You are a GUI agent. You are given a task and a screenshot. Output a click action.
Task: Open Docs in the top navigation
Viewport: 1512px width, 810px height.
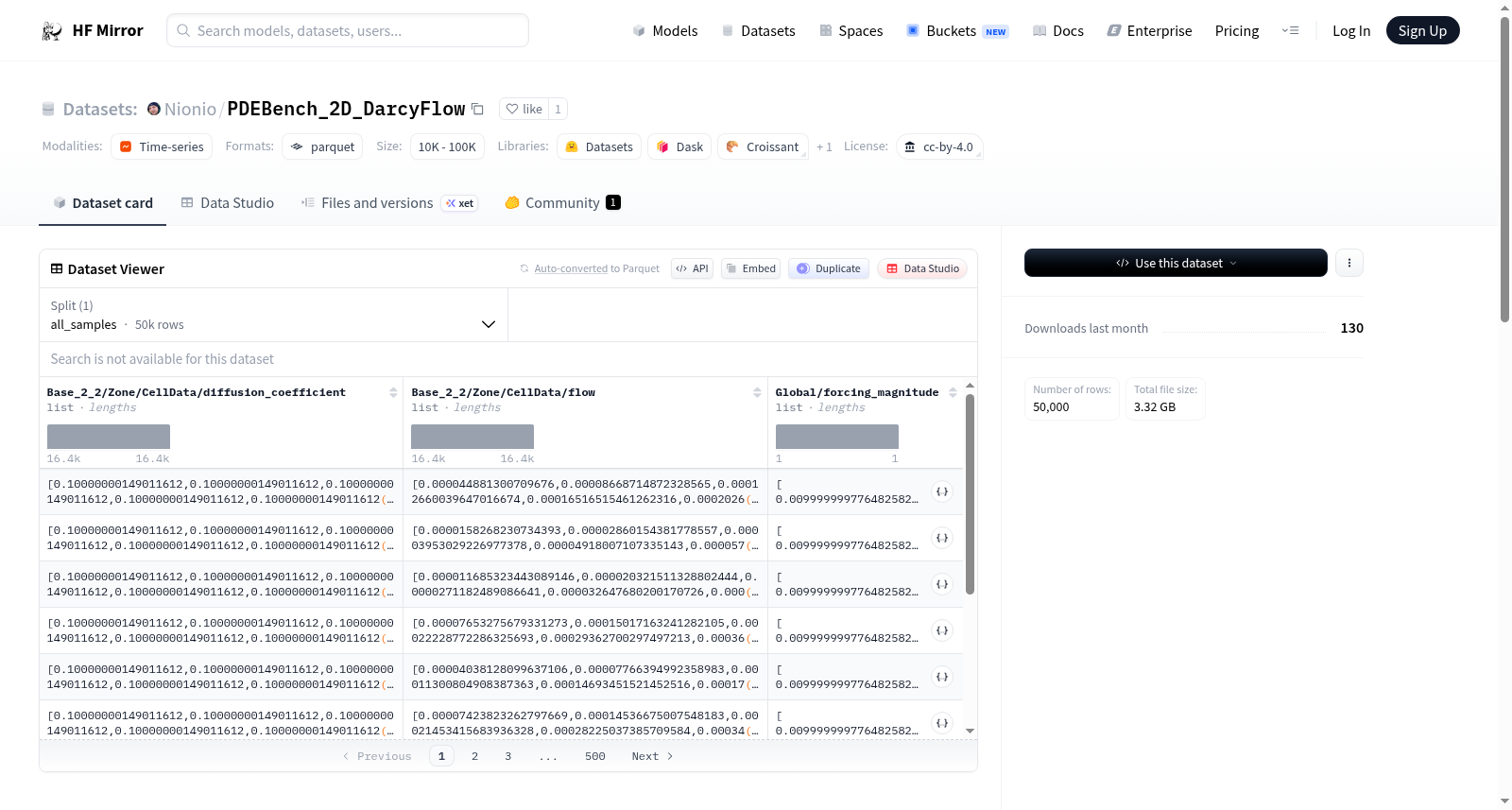click(x=1058, y=30)
